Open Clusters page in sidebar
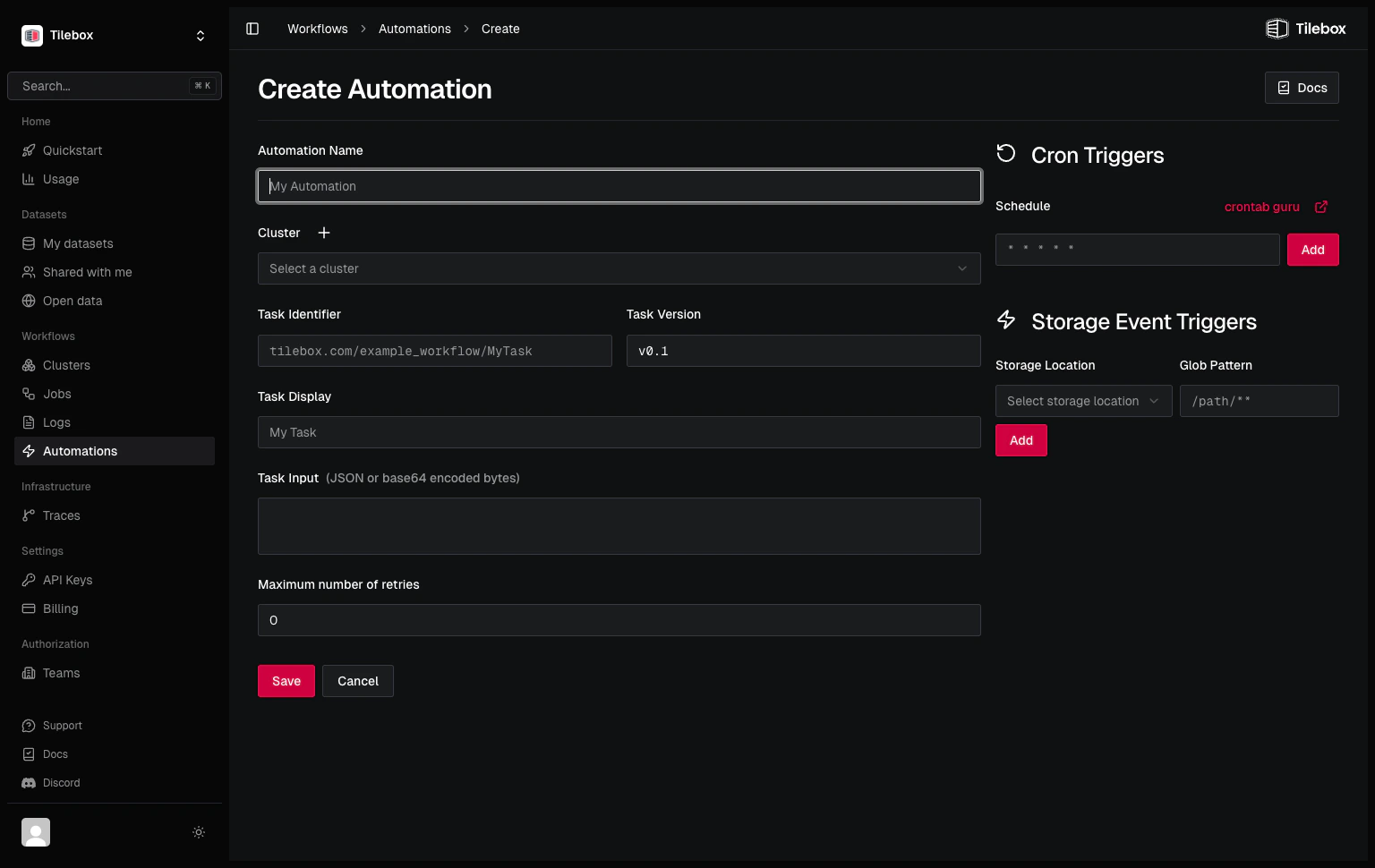The height and width of the screenshot is (868, 1375). pyautogui.click(x=115, y=365)
